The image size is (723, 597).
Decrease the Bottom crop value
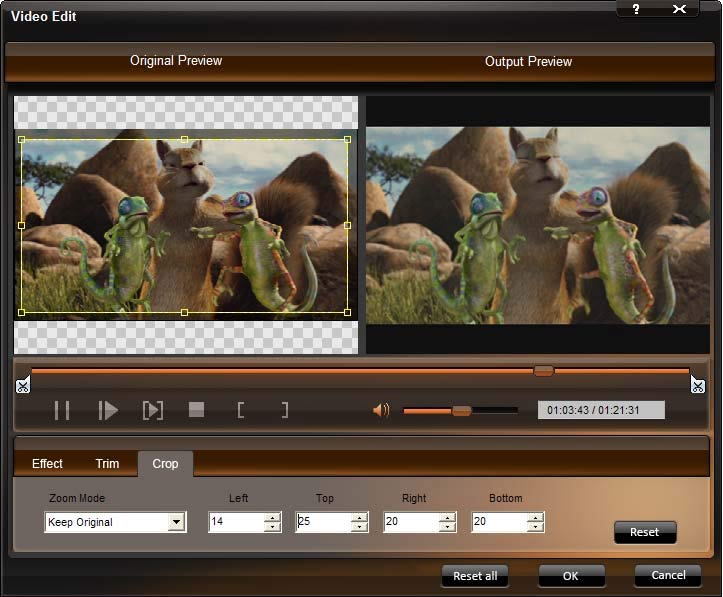click(535, 527)
